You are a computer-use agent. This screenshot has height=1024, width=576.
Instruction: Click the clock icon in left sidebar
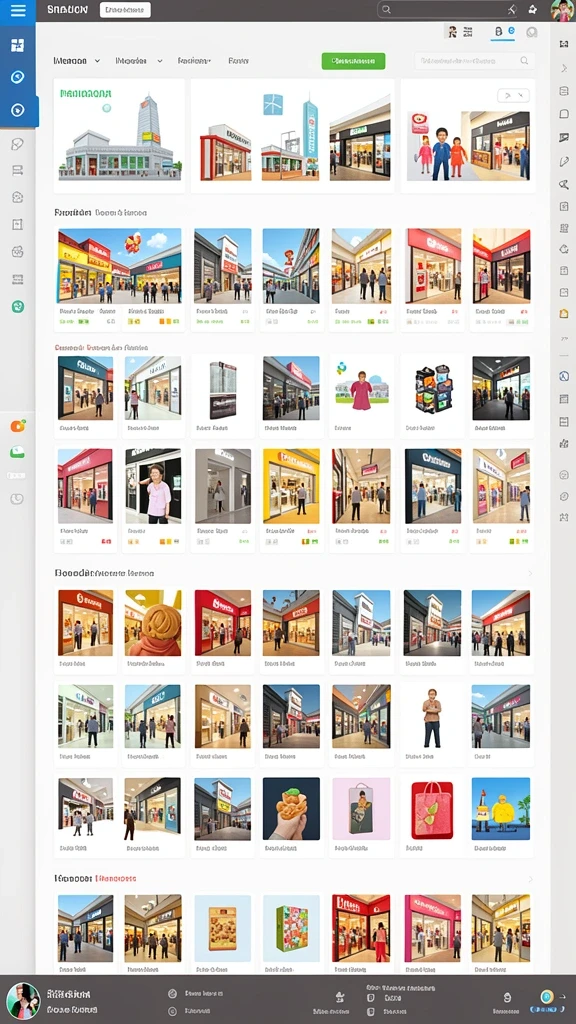17,499
